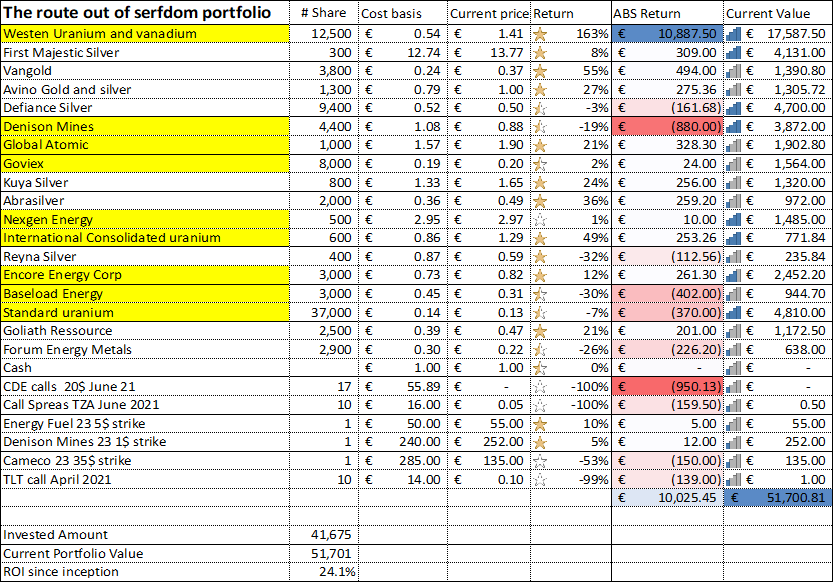Click the bar-level icon in Avino Gold and silver row

733,90
